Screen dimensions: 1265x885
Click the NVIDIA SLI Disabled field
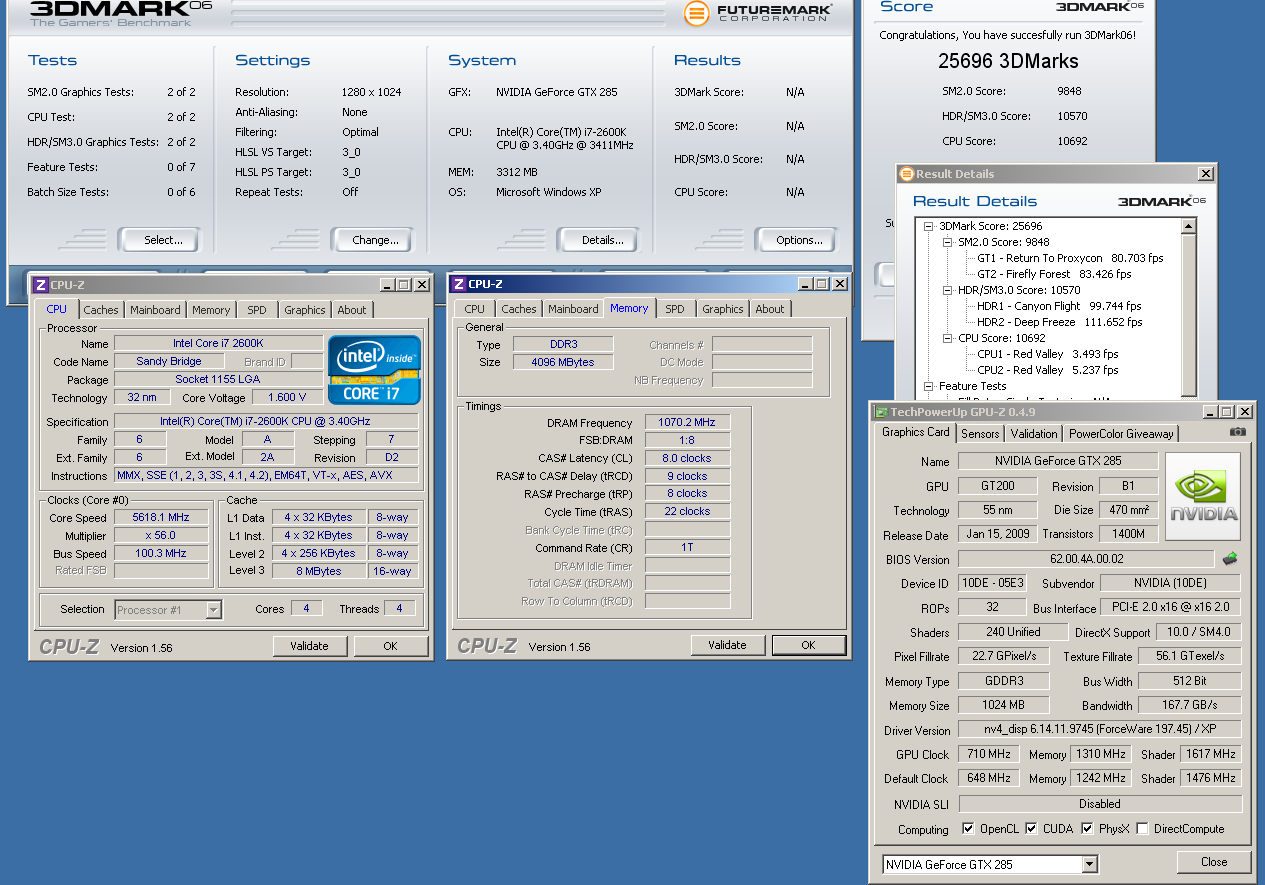coord(1100,804)
